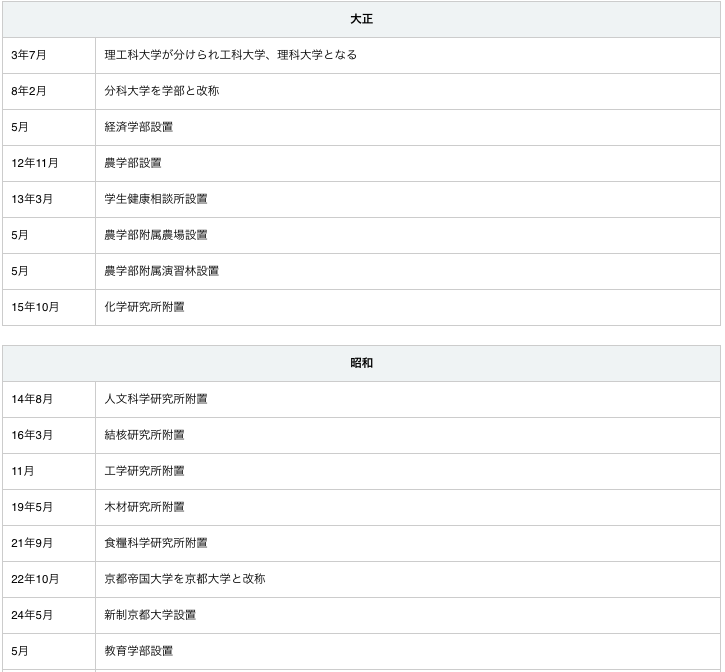Image resolution: width=725 pixels, height=672 pixels.
Task: Select the 人文科学研究所附置 entry
Action: (x=408, y=399)
